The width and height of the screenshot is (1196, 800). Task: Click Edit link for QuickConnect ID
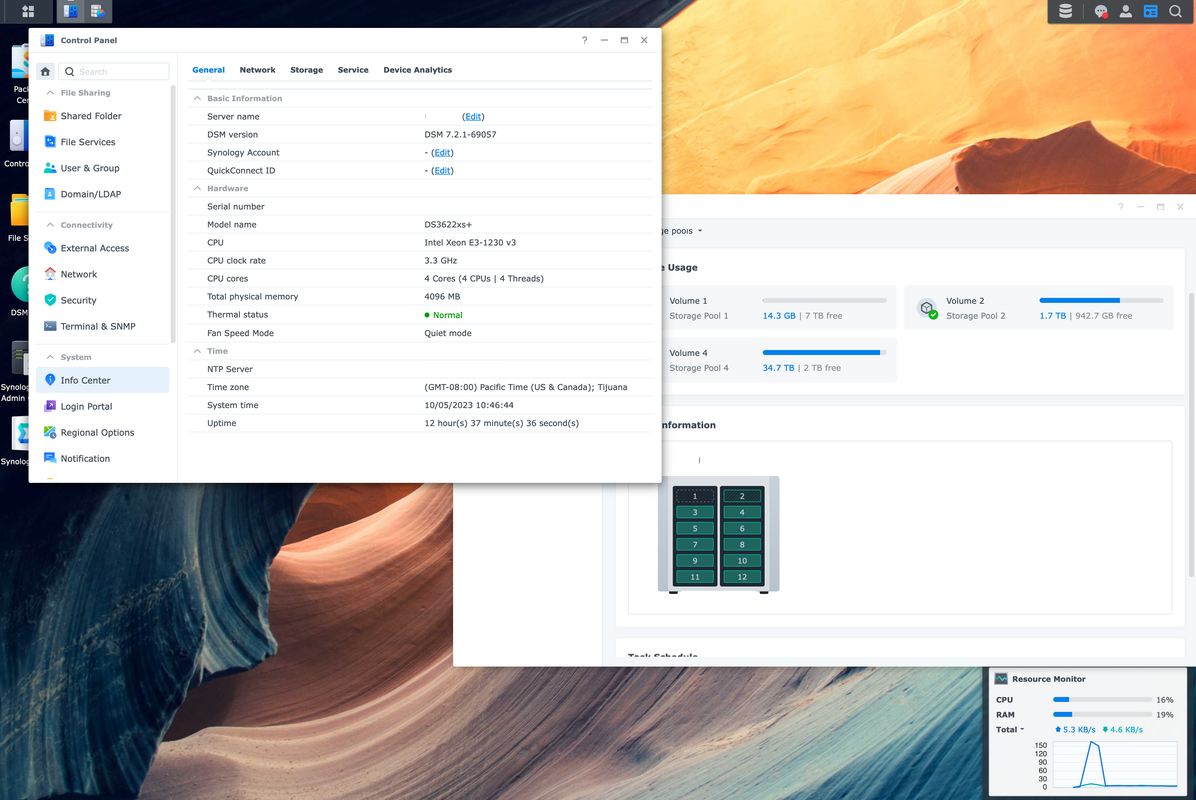[442, 171]
